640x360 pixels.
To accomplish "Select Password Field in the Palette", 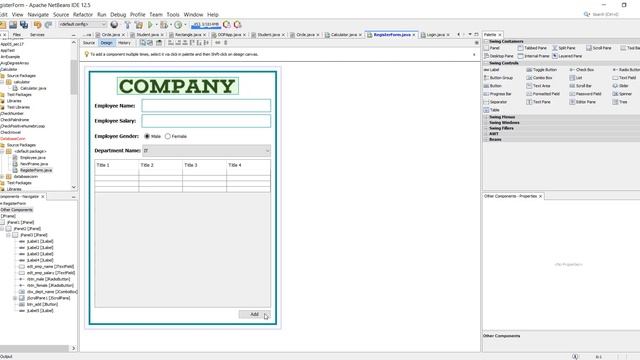I will [585, 94].
